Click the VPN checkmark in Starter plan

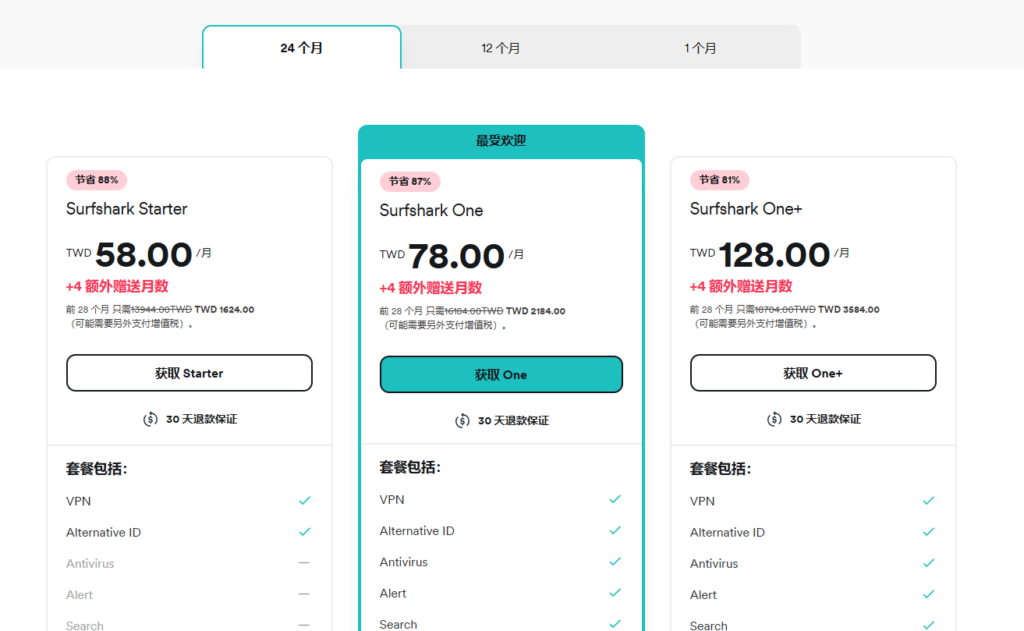(305, 501)
